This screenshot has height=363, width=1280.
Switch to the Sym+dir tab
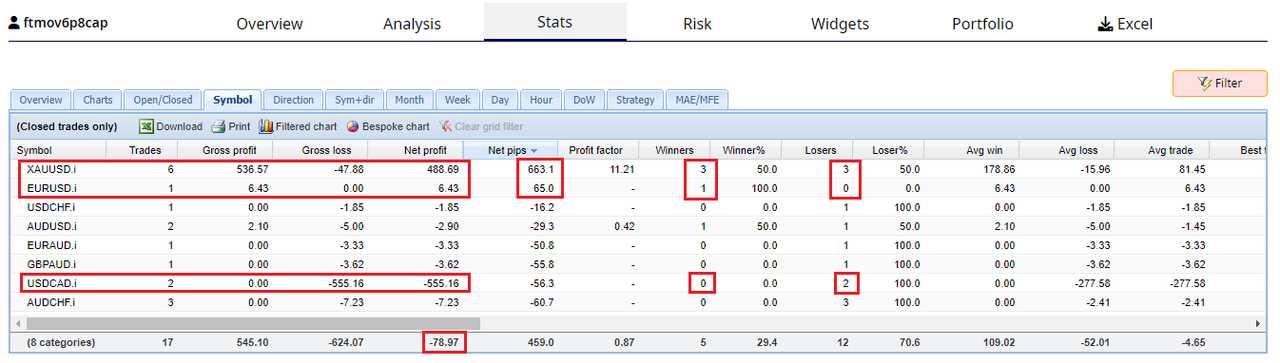tap(355, 100)
